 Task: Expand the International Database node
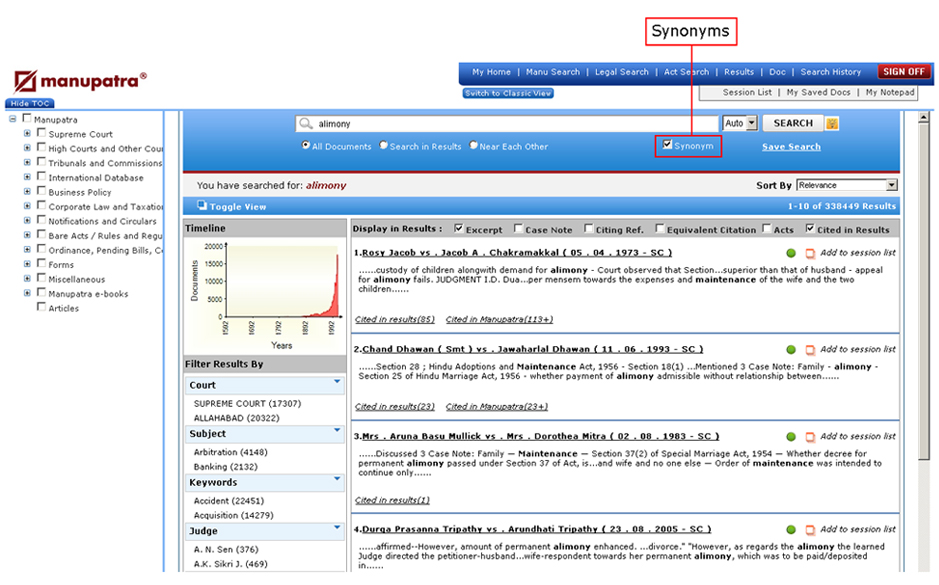point(27,177)
